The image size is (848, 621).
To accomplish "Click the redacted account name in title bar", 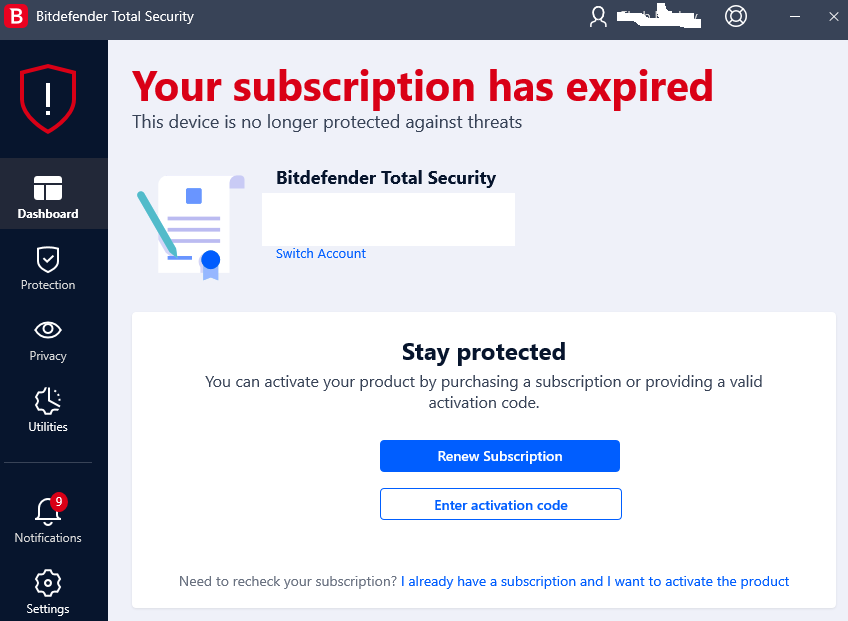I will pos(659,16).
